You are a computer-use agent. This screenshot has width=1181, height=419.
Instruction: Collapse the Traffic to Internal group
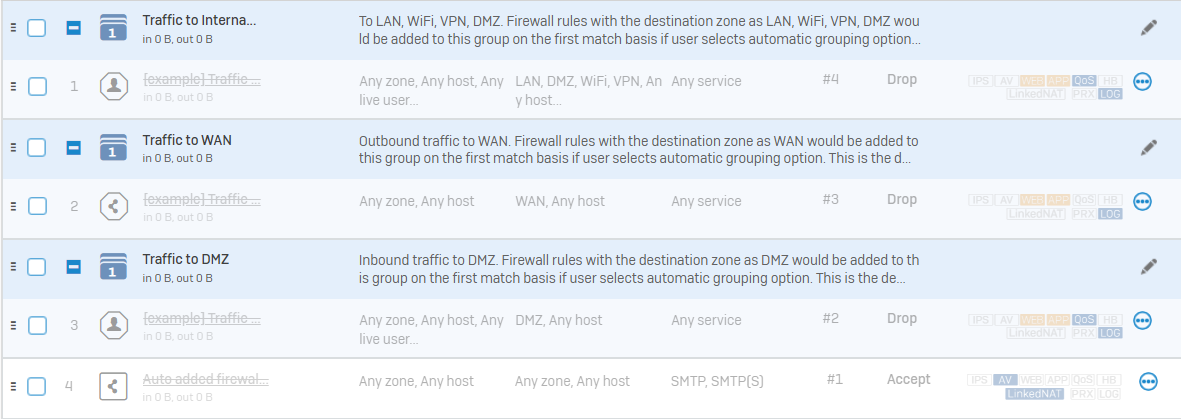pos(73,29)
